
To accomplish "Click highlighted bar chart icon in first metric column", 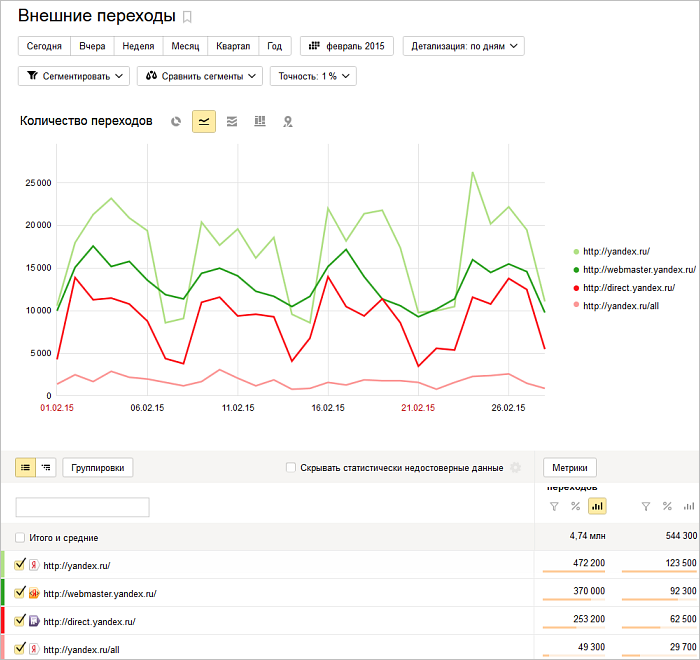I will 597,506.
